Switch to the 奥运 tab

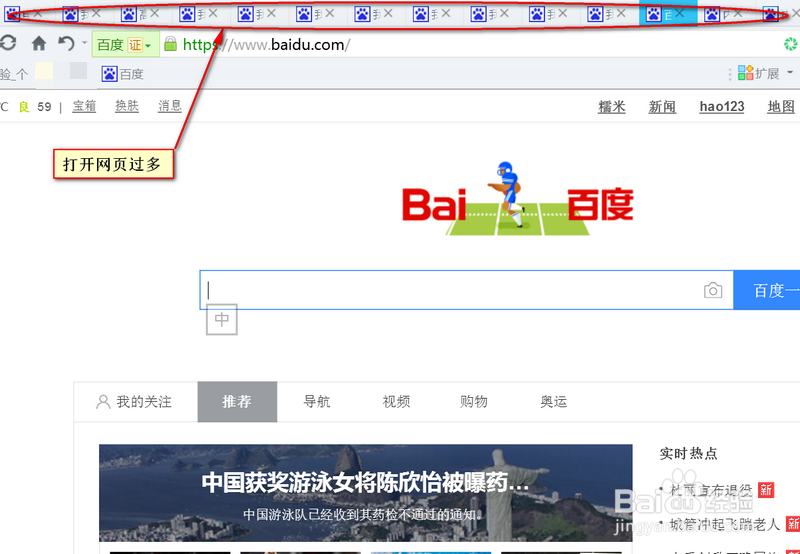coord(554,401)
